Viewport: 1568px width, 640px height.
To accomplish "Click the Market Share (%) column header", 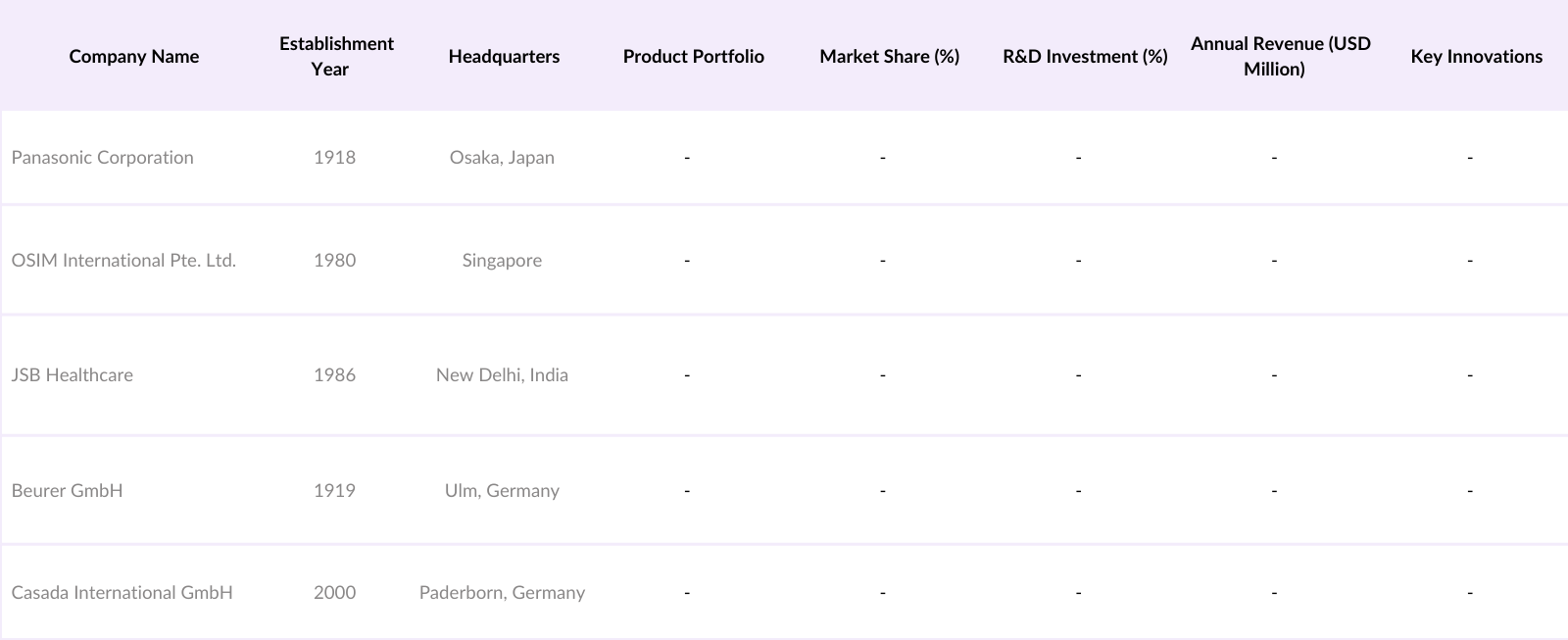I will (889, 56).
